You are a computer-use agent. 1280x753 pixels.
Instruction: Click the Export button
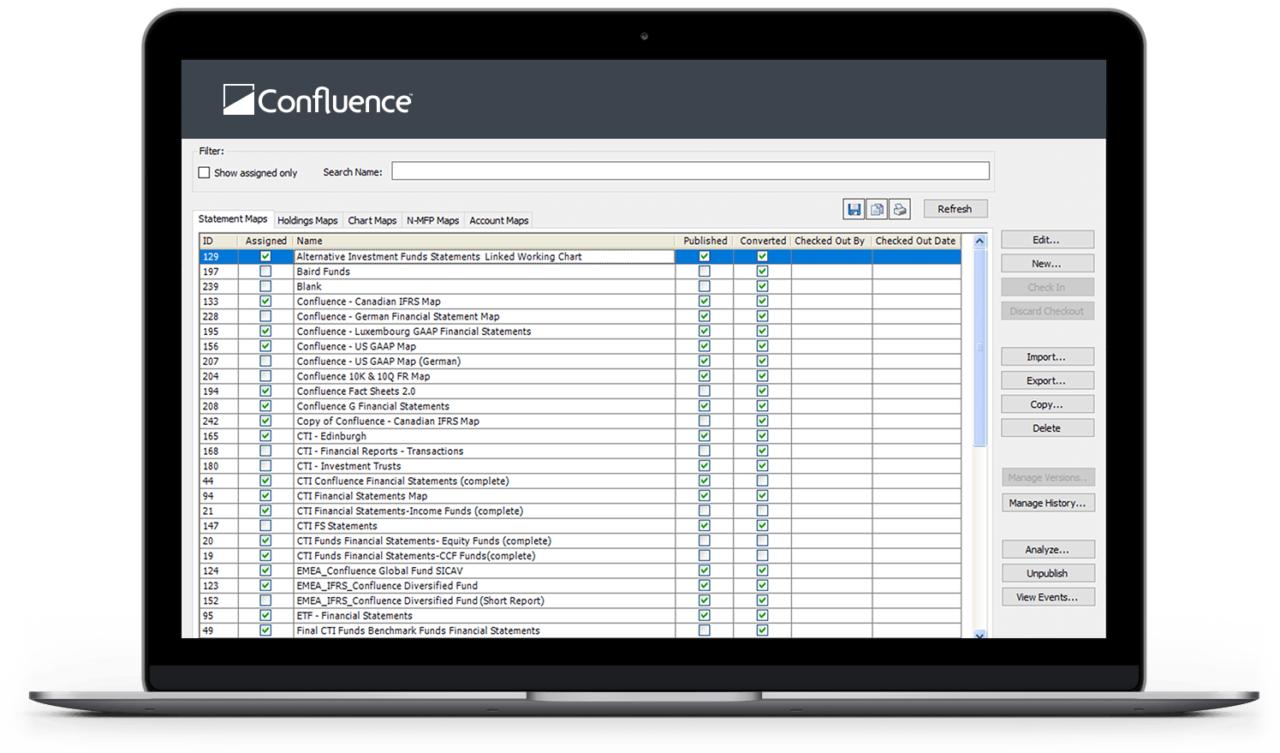click(x=1047, y=380)
